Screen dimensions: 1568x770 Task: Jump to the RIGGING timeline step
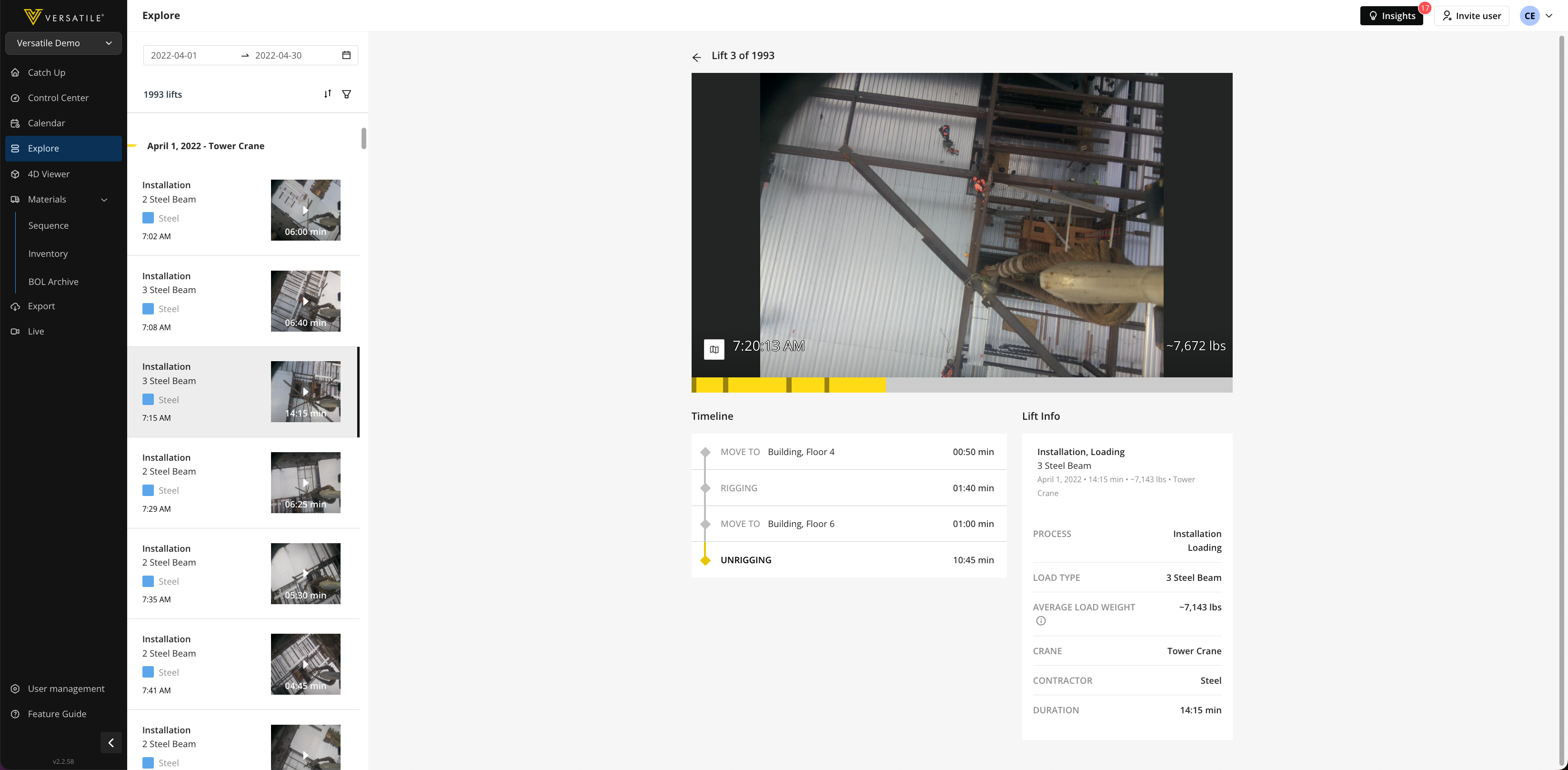pyautogui.click(x=848, y=487)
